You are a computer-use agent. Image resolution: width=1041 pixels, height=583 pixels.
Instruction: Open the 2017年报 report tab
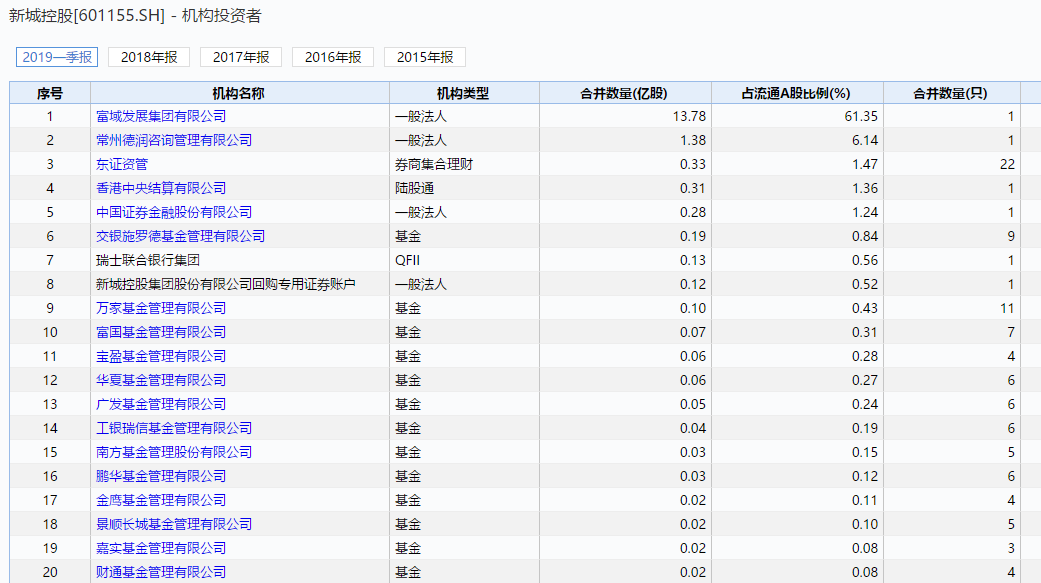click(241, 57)
